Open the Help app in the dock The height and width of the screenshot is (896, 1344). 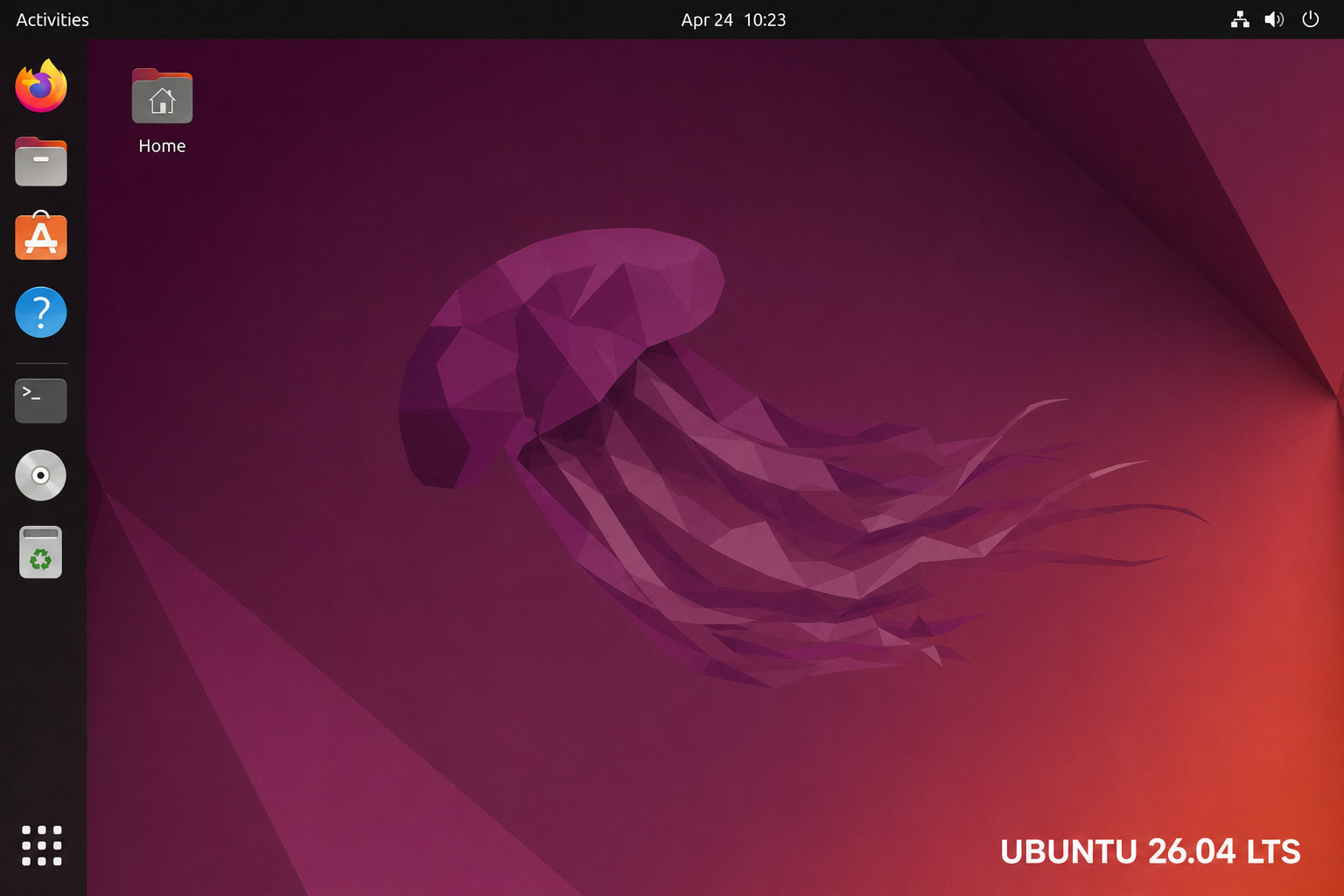tap(41, 312)
